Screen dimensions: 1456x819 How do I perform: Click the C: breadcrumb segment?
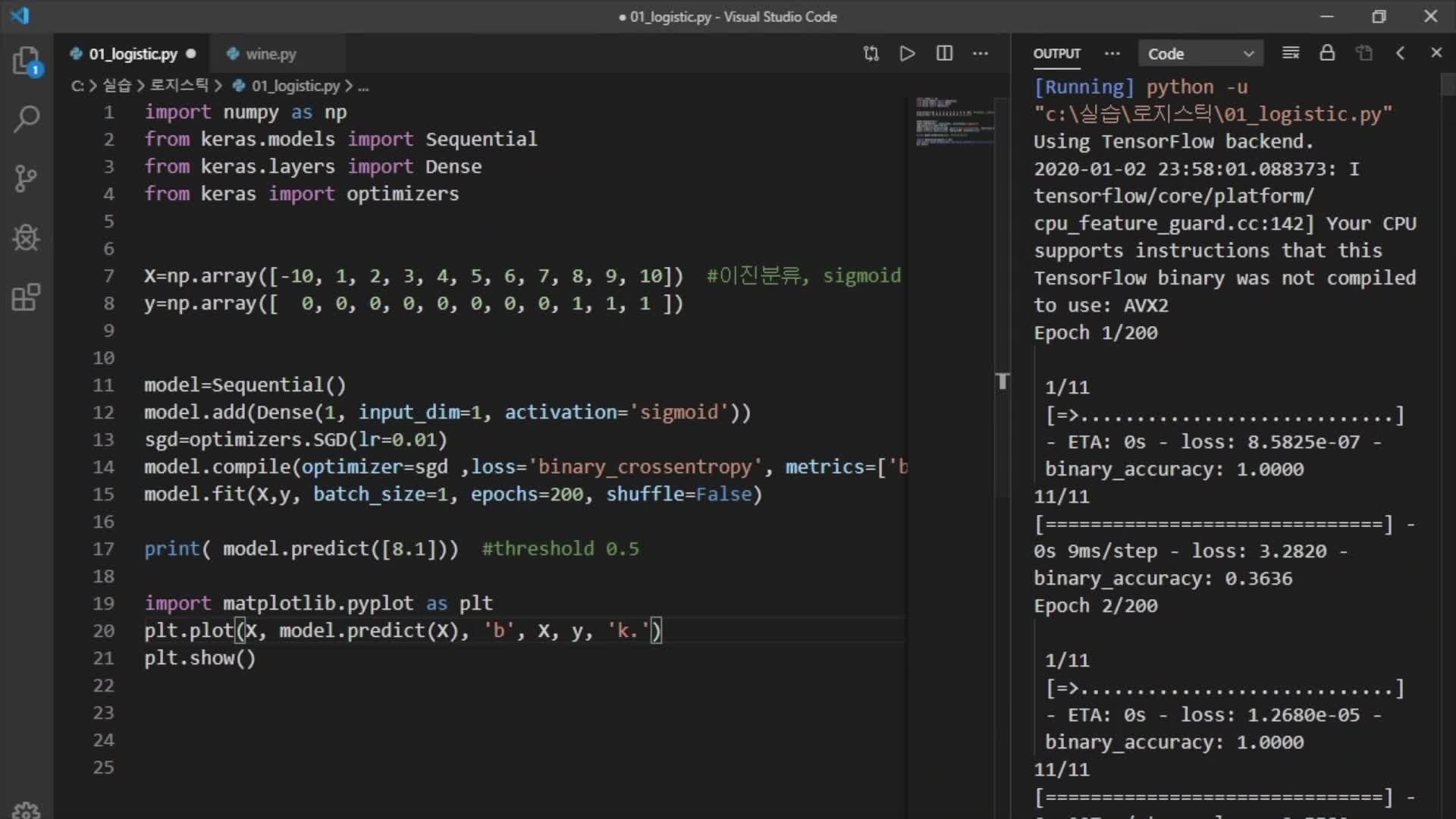[x=77, y=86]
